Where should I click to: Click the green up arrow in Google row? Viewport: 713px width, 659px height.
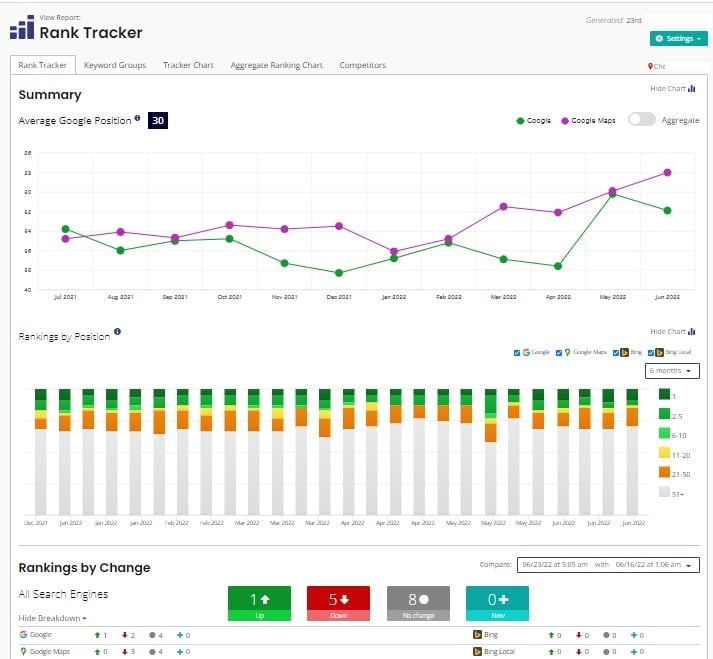tap(97, 635)
